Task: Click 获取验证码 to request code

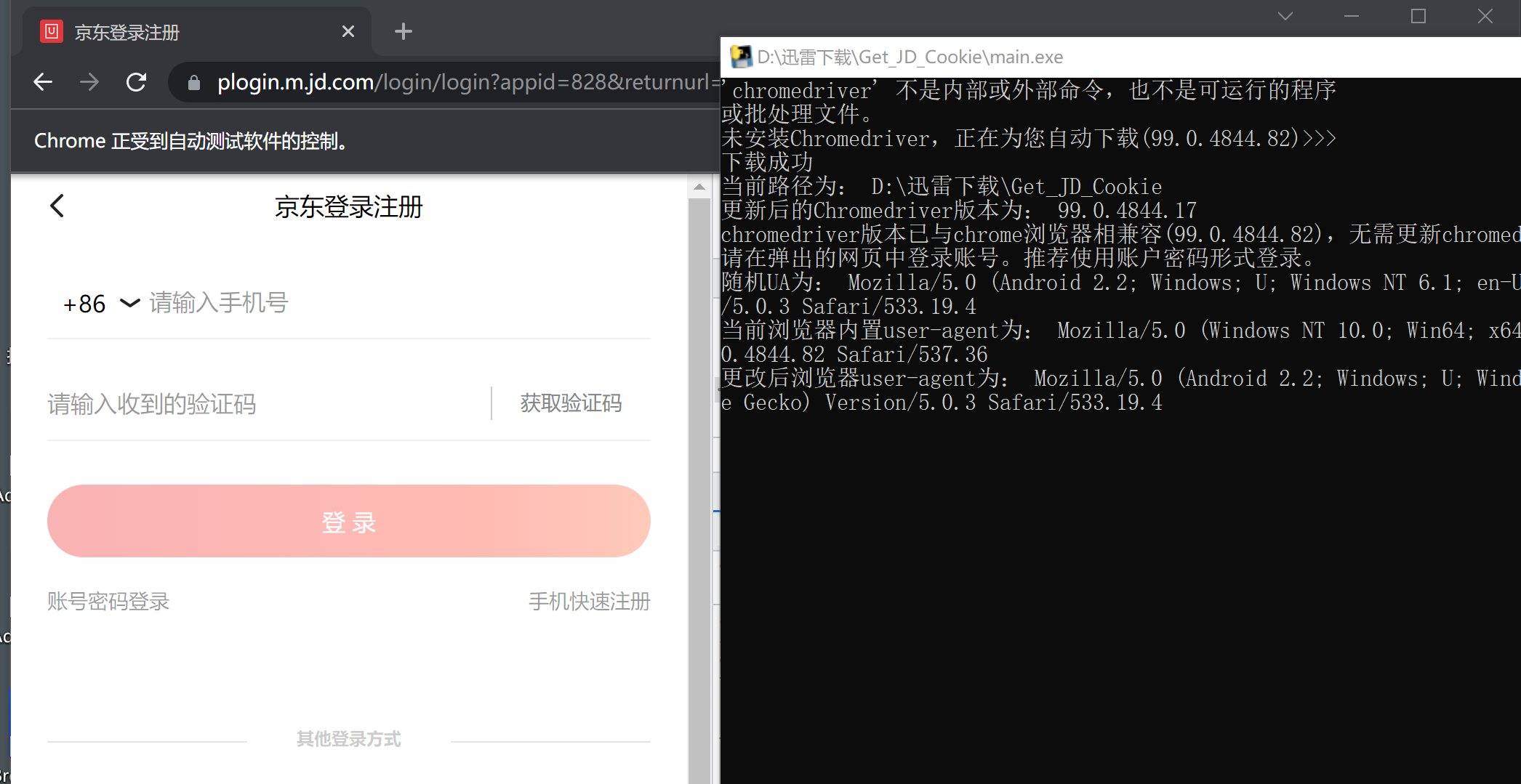Action: click(571, 403)
